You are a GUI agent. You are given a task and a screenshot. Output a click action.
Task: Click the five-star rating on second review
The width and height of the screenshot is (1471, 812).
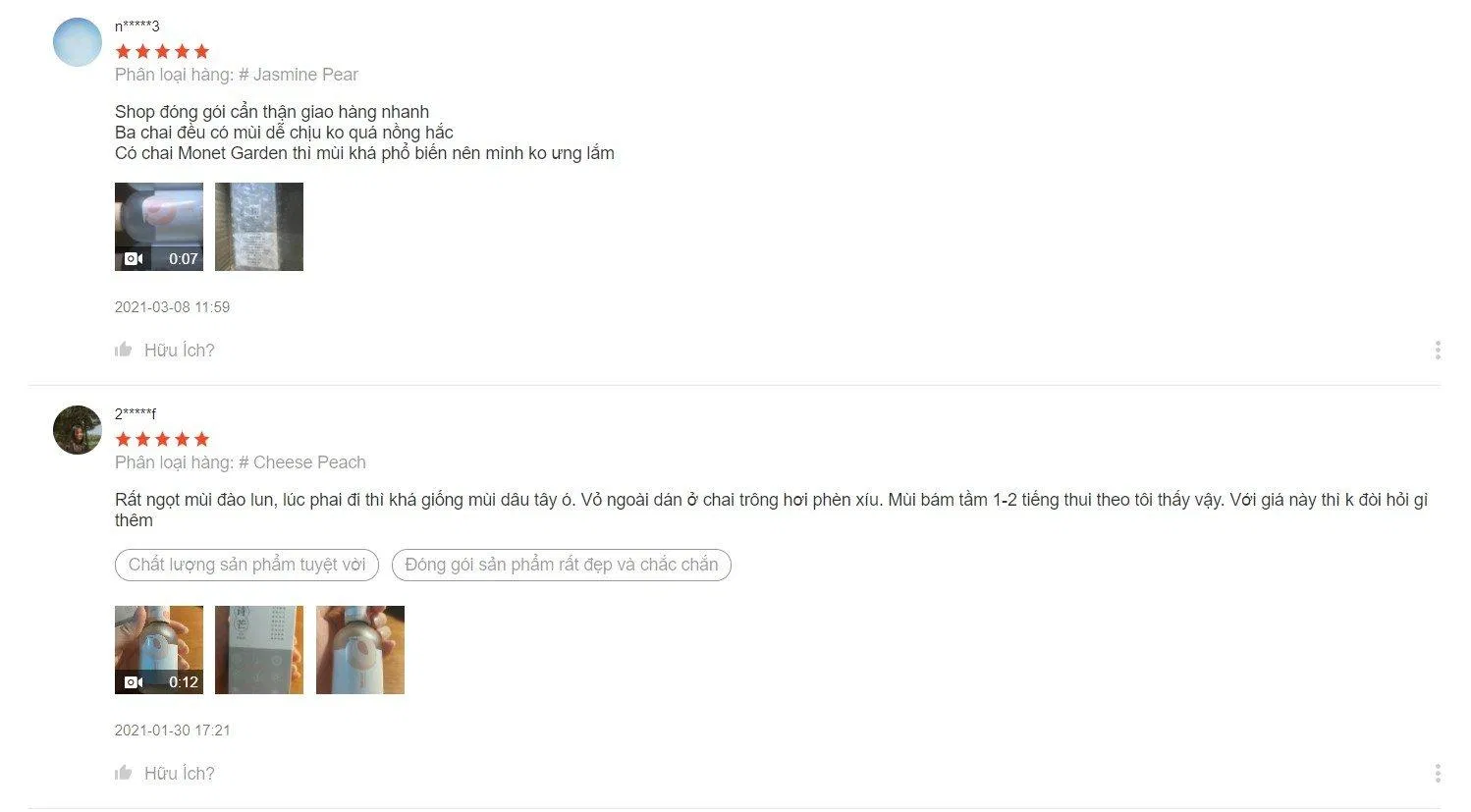162,439
